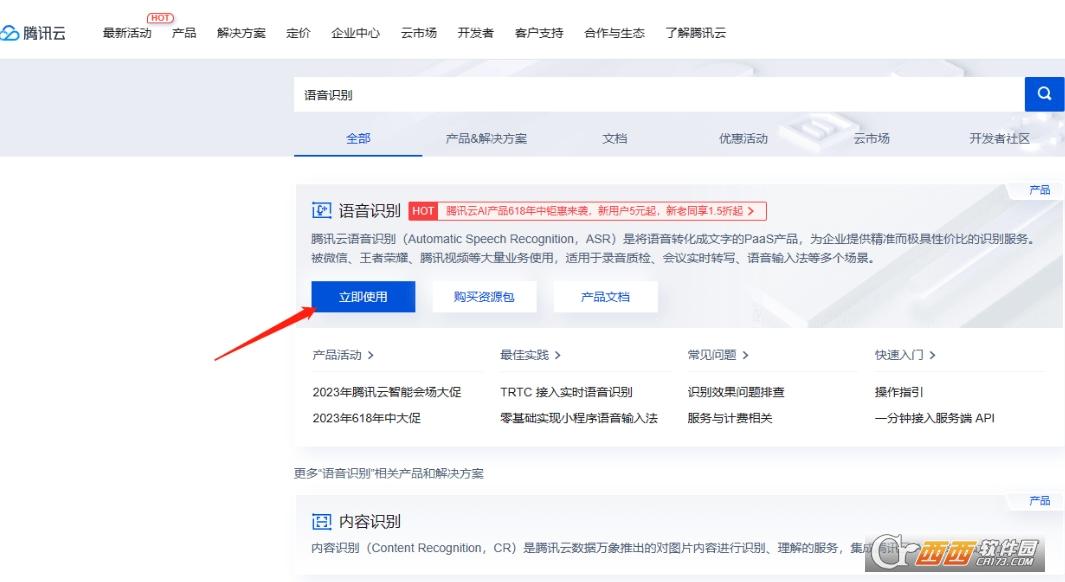Click the 购买资源包 button
The image size is (1065, 582).
click(484, 297)
